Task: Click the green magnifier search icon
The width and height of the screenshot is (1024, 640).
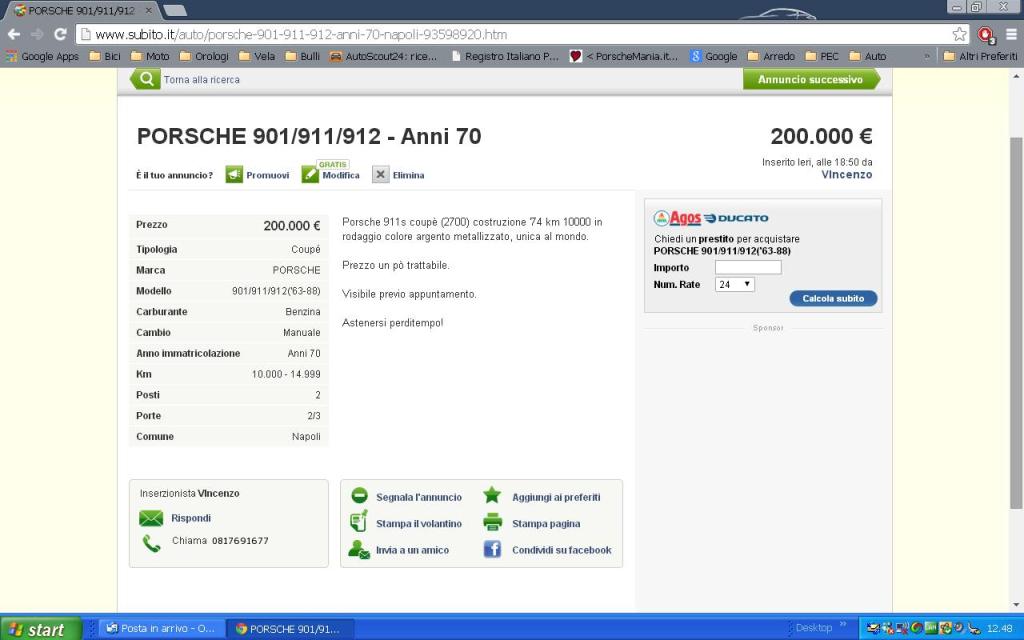Action: click(x=146, y=79)
